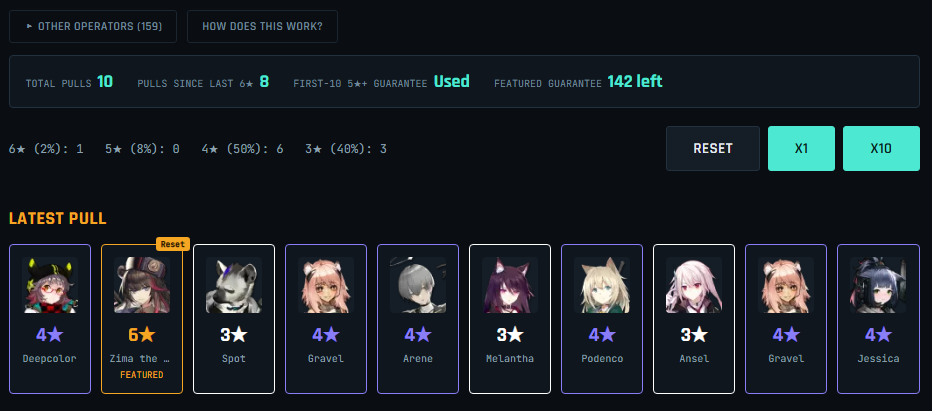Click the Featured Guarantee 142 left counter
This screenshot has width=932, height=411.
click(578, 82)
